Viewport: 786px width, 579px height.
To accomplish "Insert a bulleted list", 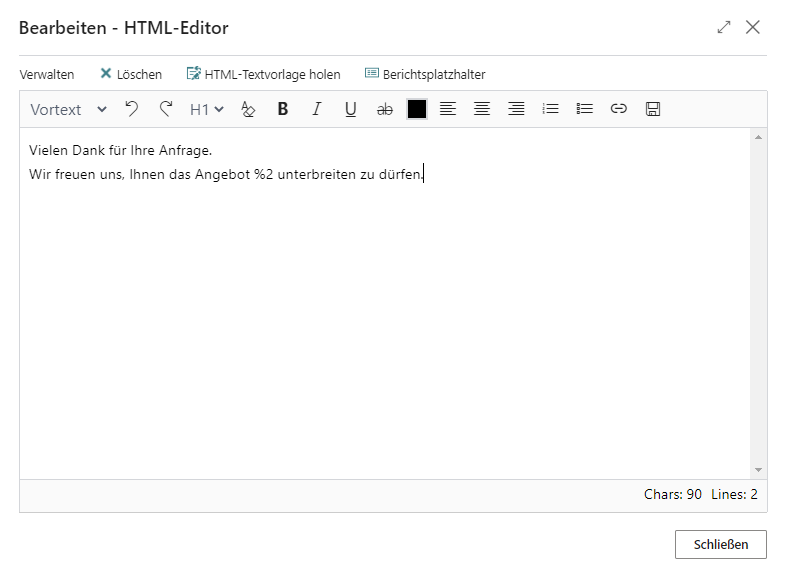I will tap(584, 109).
